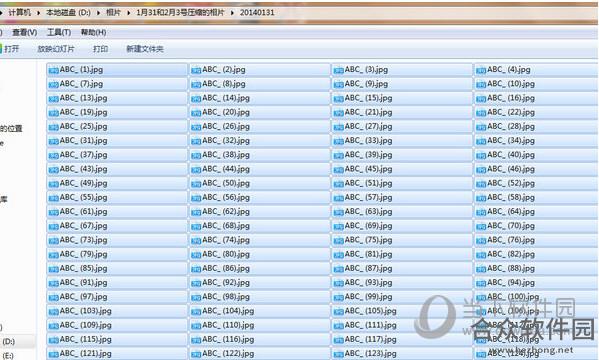Screen dimensions: 599x360
Task: Select file name ABC_ (20).jpg
Action: (x=226, y=112)
